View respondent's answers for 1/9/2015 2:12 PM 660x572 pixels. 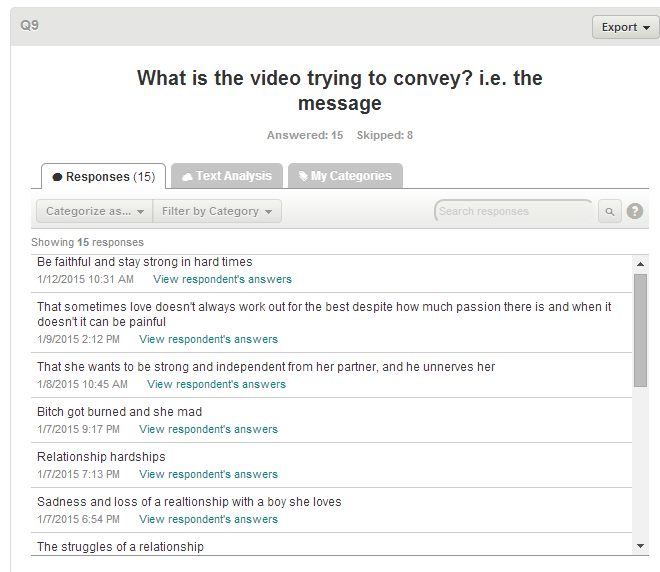pyautogui.click(x=208, y=339)
